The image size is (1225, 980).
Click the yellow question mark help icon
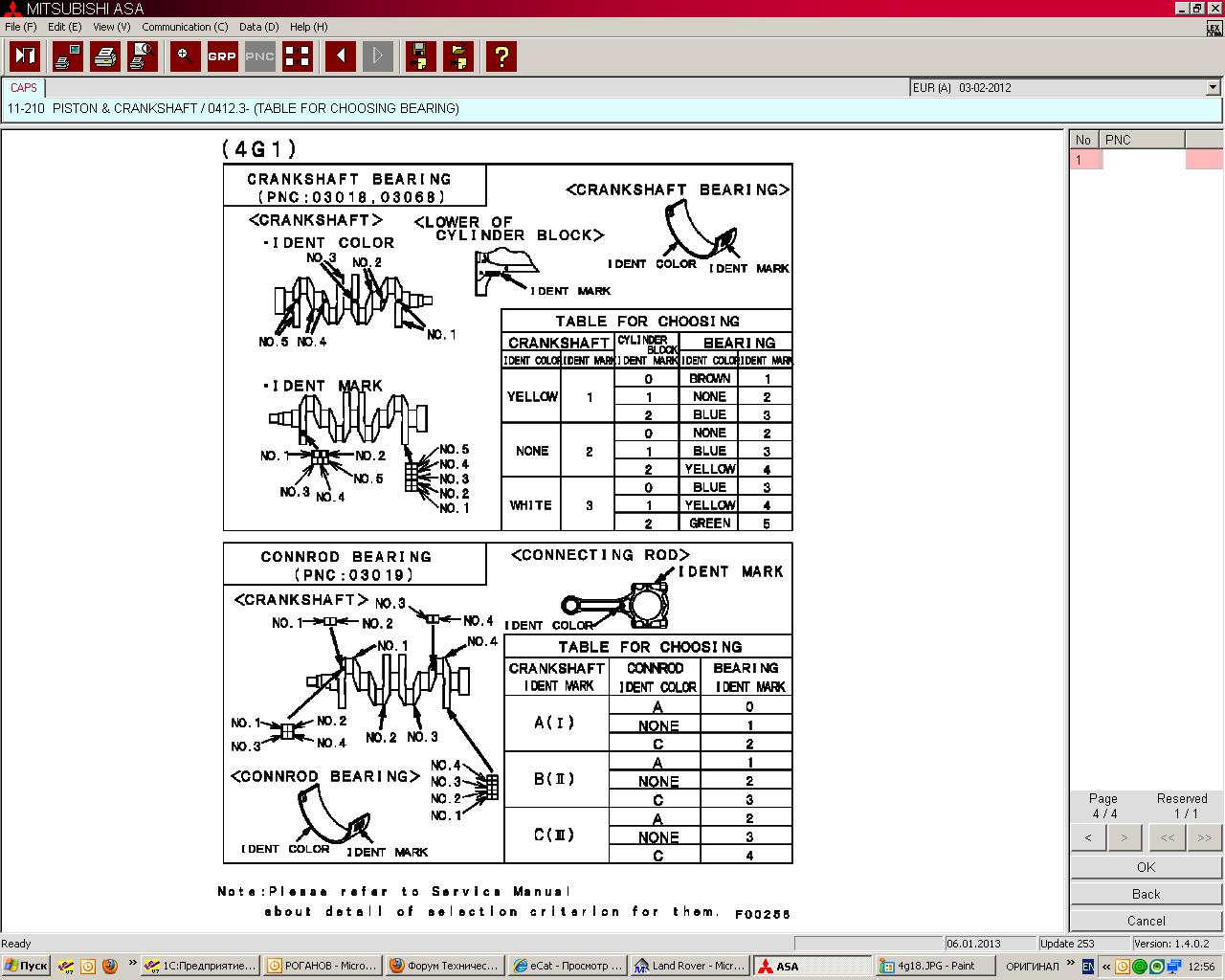[501, 56]
